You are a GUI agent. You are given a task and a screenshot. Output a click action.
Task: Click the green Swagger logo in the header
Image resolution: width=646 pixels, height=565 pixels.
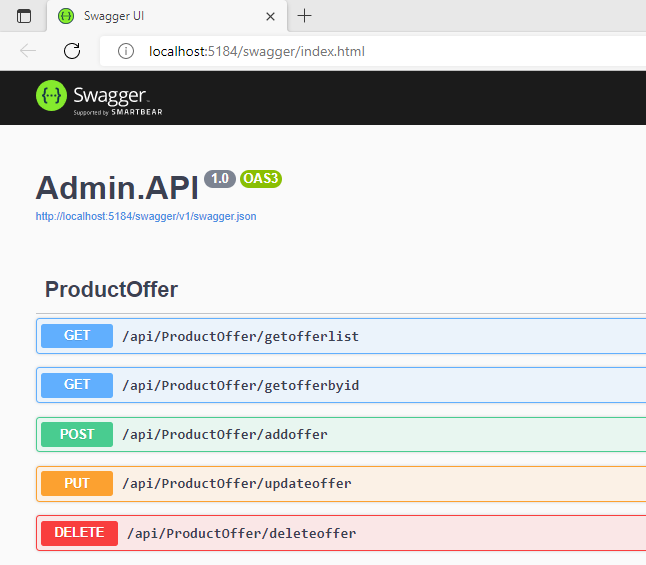(x=51, y=96)
